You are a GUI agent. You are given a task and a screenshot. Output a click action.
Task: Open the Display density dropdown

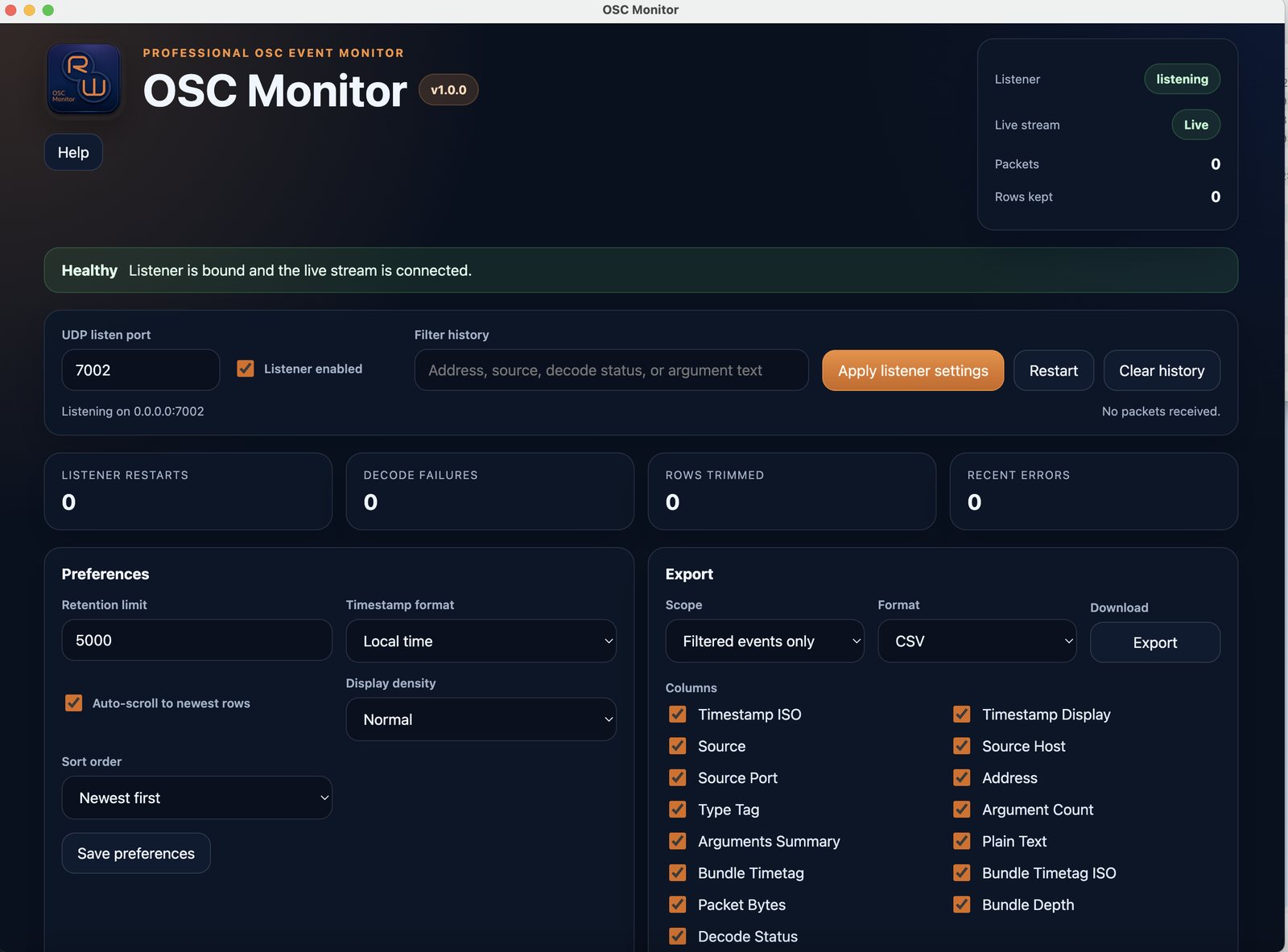(481, 719)
